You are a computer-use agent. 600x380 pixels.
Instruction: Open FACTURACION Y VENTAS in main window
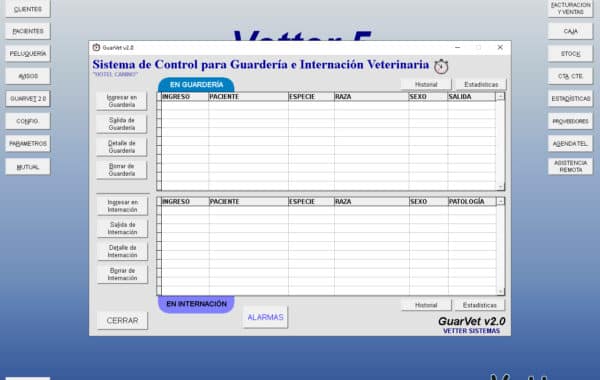pyautogui.click(x=570, y=8)
